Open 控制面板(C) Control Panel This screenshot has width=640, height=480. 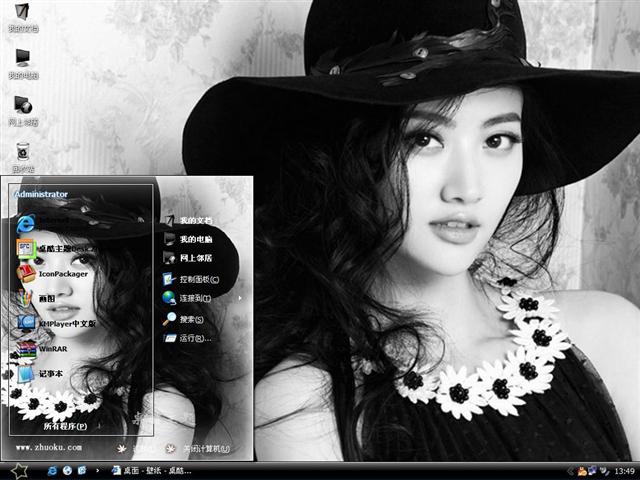pyautogui.click(x=191, y=279)
